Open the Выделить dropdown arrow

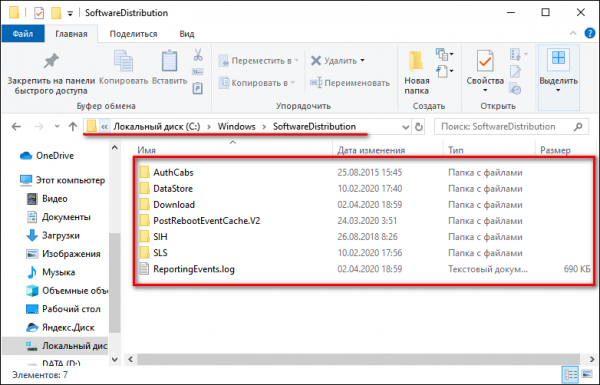[558, 90]
